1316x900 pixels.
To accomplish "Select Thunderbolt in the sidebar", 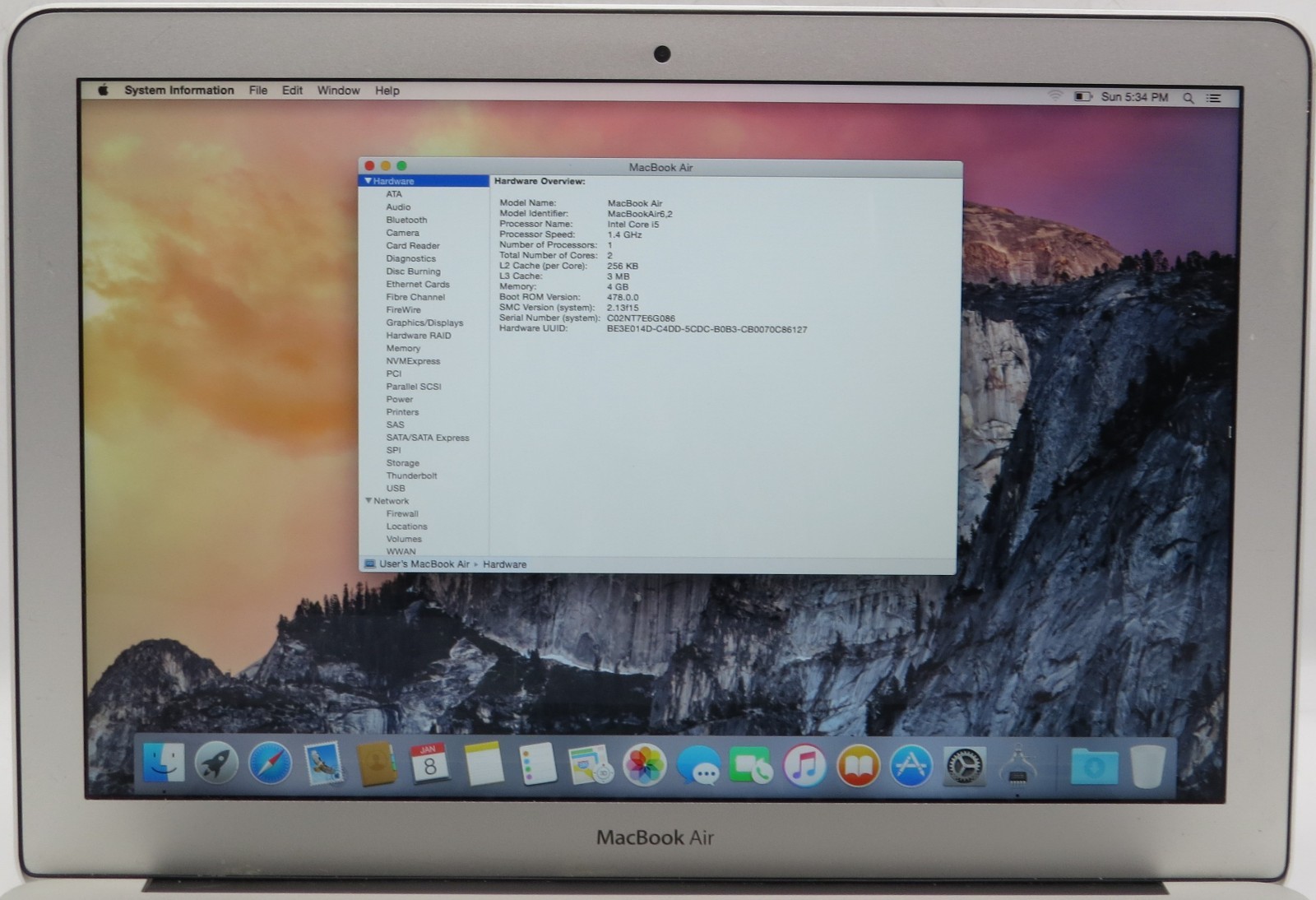I will (411, 476).
